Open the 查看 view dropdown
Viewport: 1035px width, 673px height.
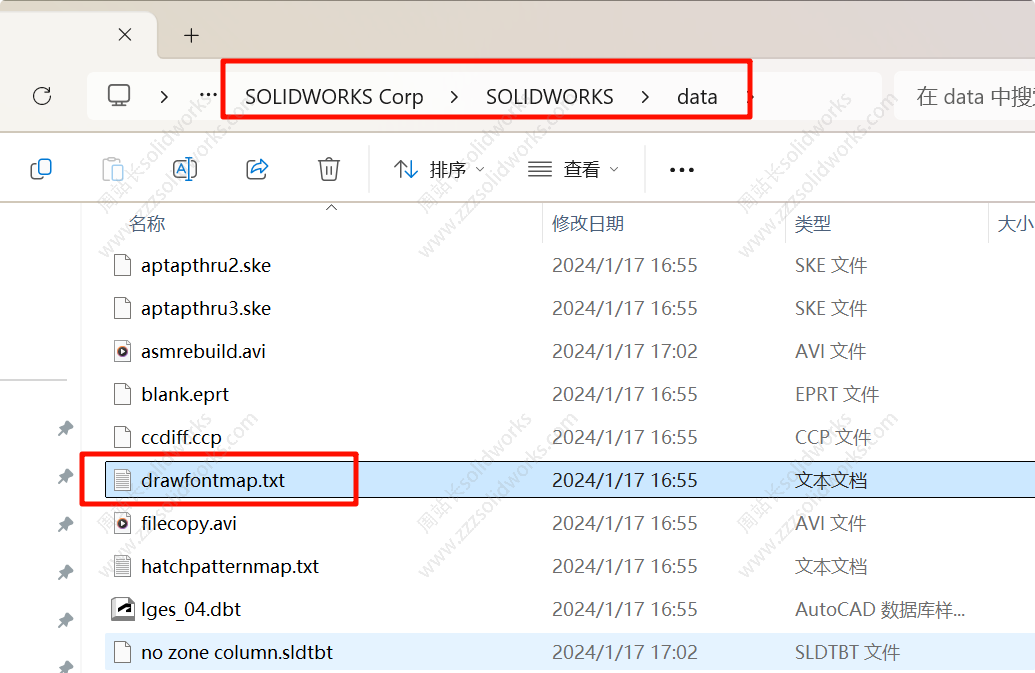tap(573, 170)
